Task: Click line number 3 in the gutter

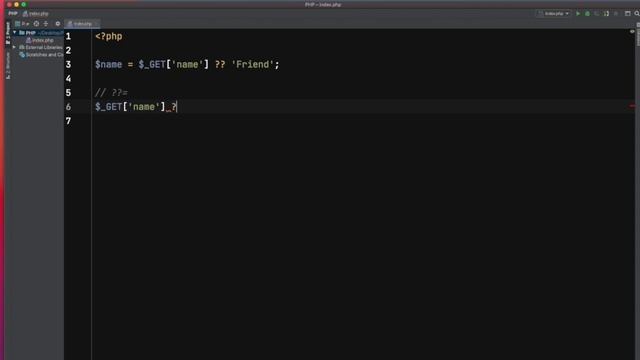Action: [68, 64]
